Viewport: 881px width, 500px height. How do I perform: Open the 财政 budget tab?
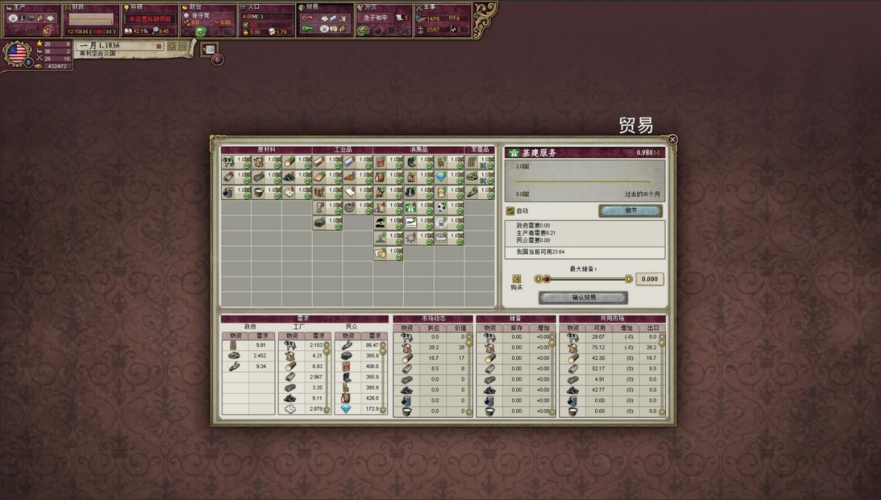(x=90, y=20)
